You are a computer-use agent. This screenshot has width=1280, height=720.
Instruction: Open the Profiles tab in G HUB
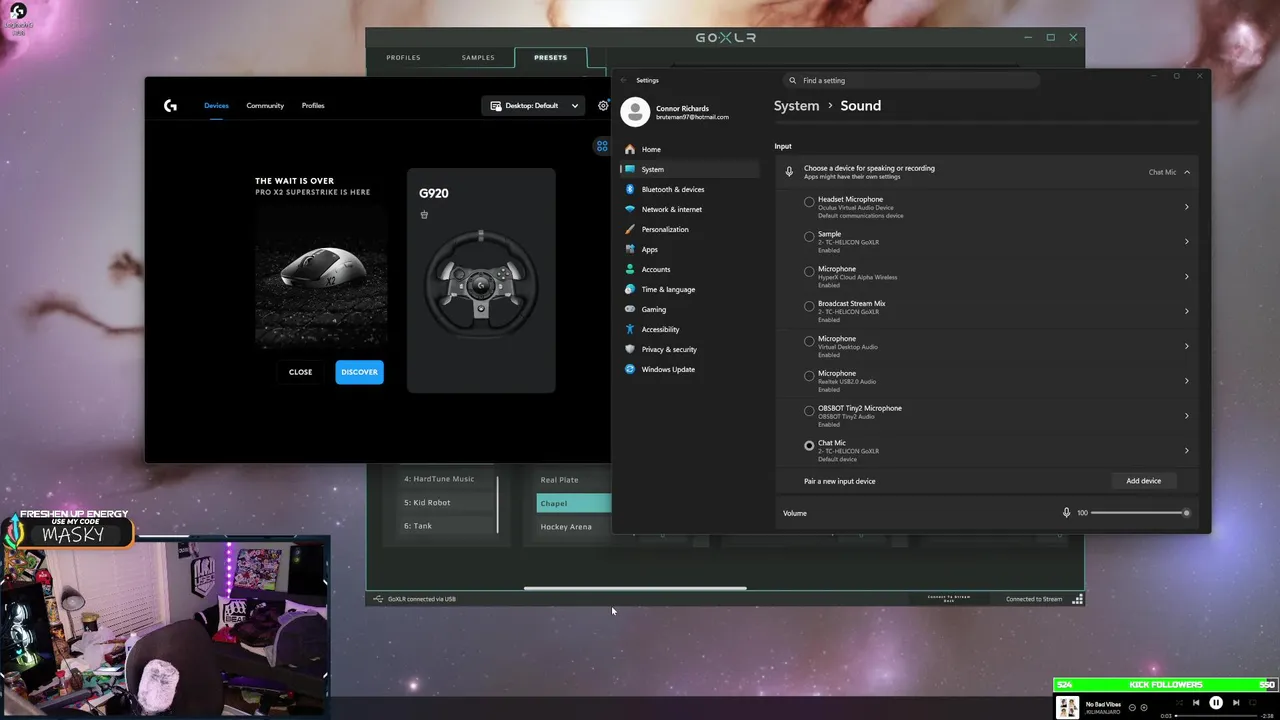(313, 106)
